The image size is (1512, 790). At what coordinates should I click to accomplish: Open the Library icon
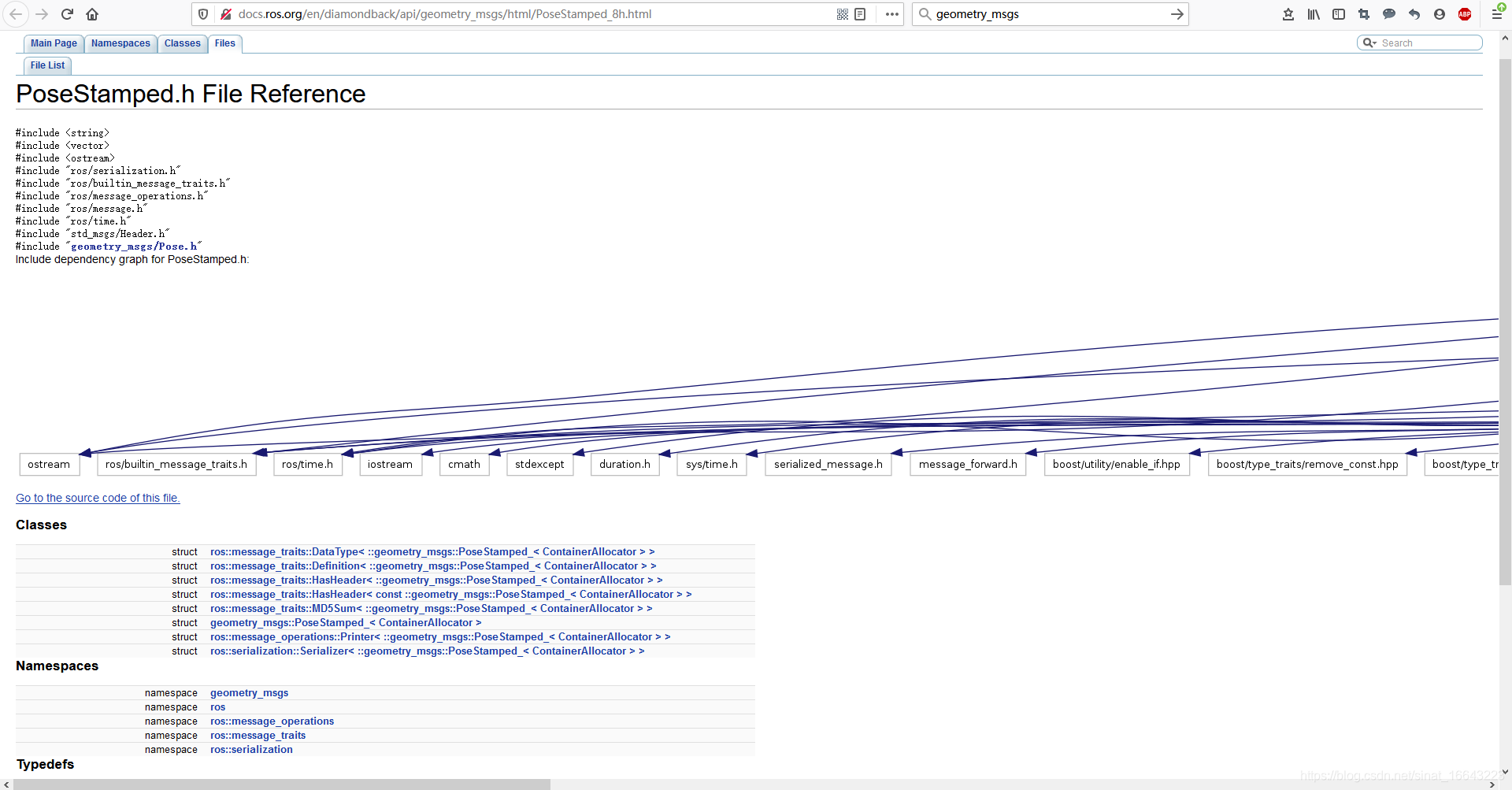tap(1314, 14)
